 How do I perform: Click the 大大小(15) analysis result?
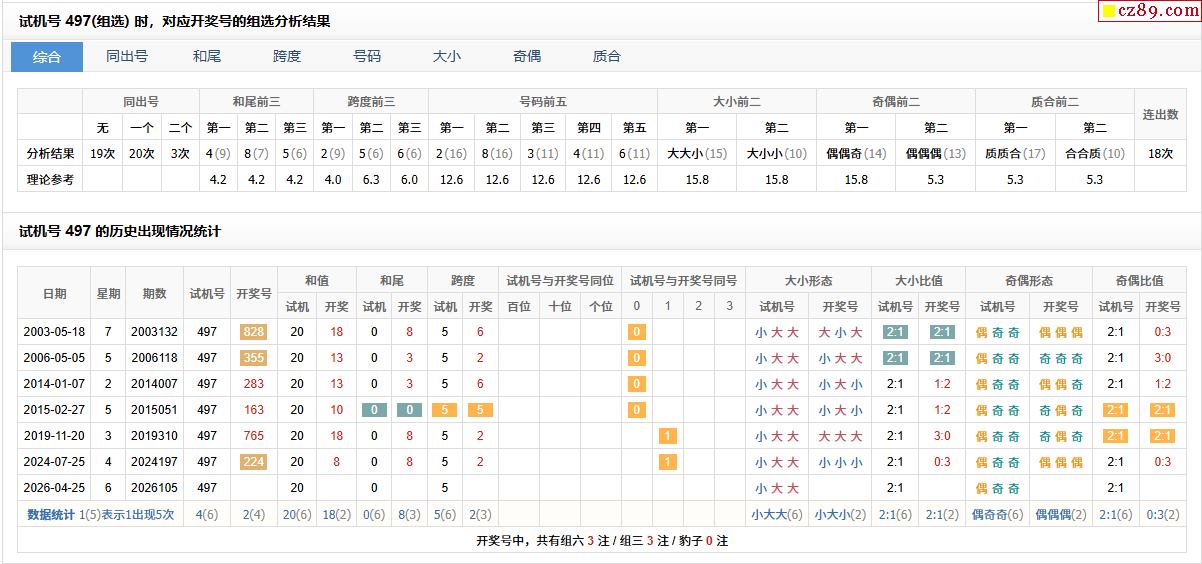tap(697, 154)
